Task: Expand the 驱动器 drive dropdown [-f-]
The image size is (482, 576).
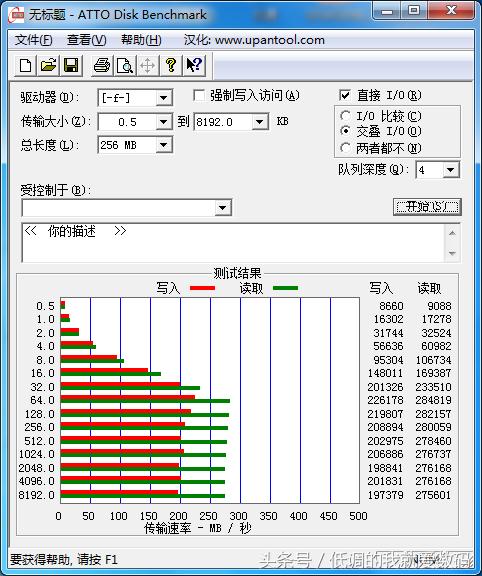Action: tap(163, 98)
